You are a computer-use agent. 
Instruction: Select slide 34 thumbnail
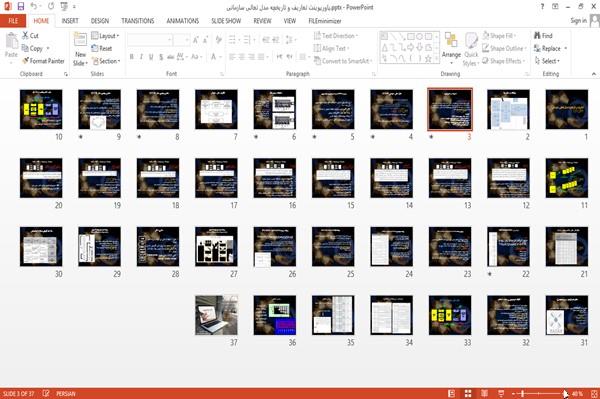(391, 315)
